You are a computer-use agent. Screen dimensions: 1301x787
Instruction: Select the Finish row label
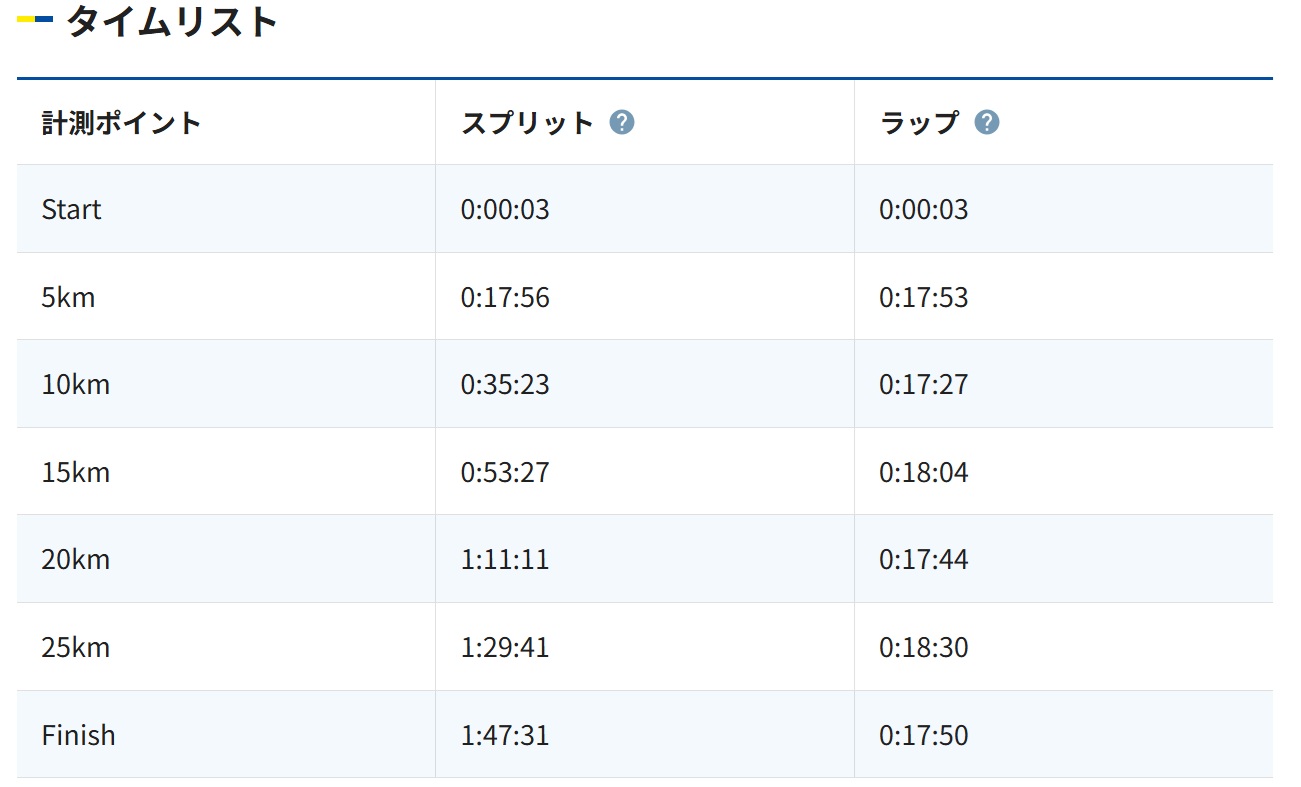[78, 736]
